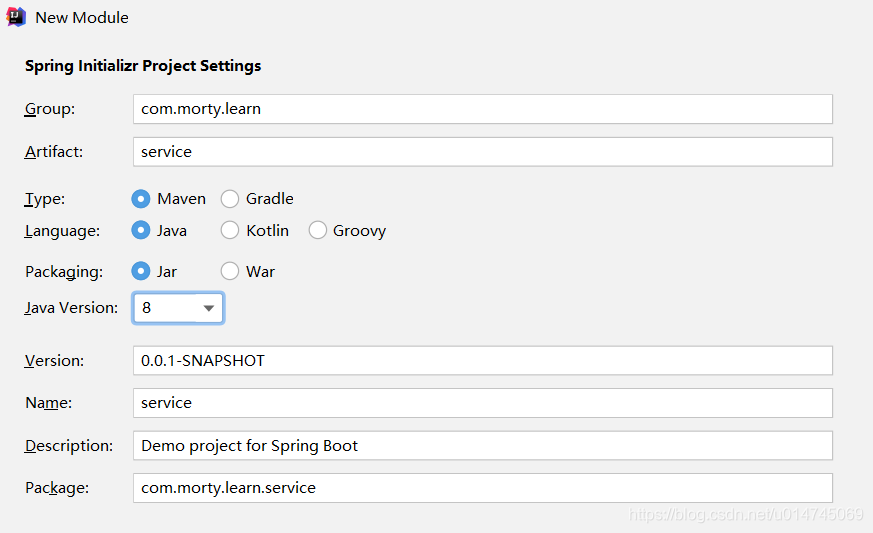The image size is (873, 533).
Task: Click the Description text field
Action: 482,446
